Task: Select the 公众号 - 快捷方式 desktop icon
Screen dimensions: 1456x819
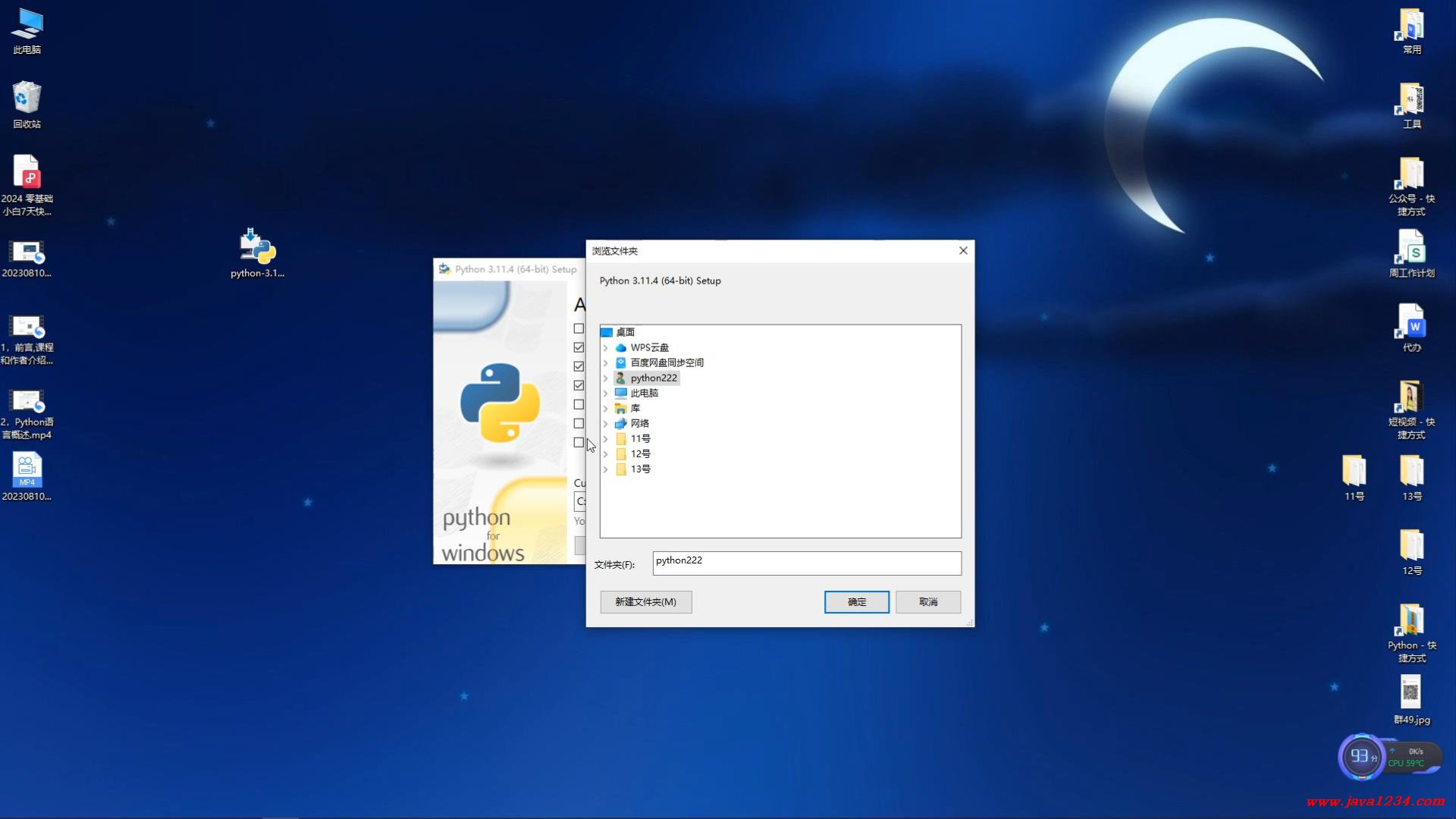Action: [1411, 186]
